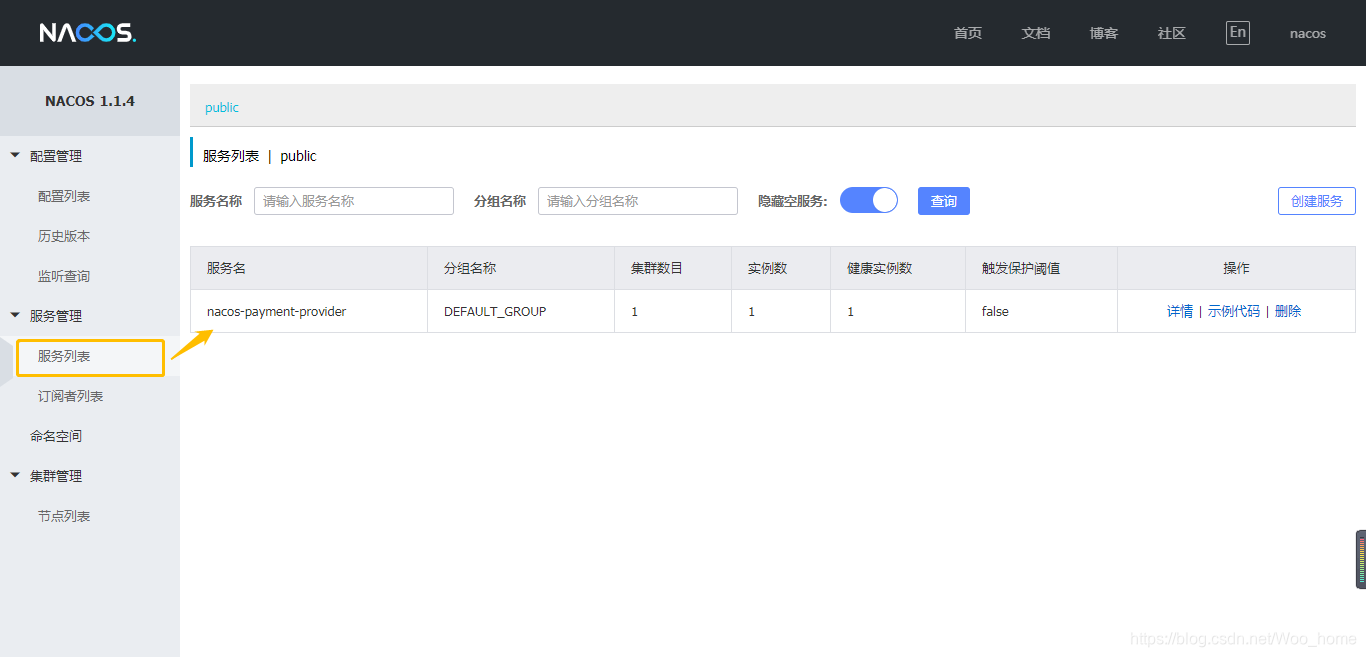Click the 触发保护阈值 column header
This screenshot has height=657, width=1366.
click(x=1041, y=268)
